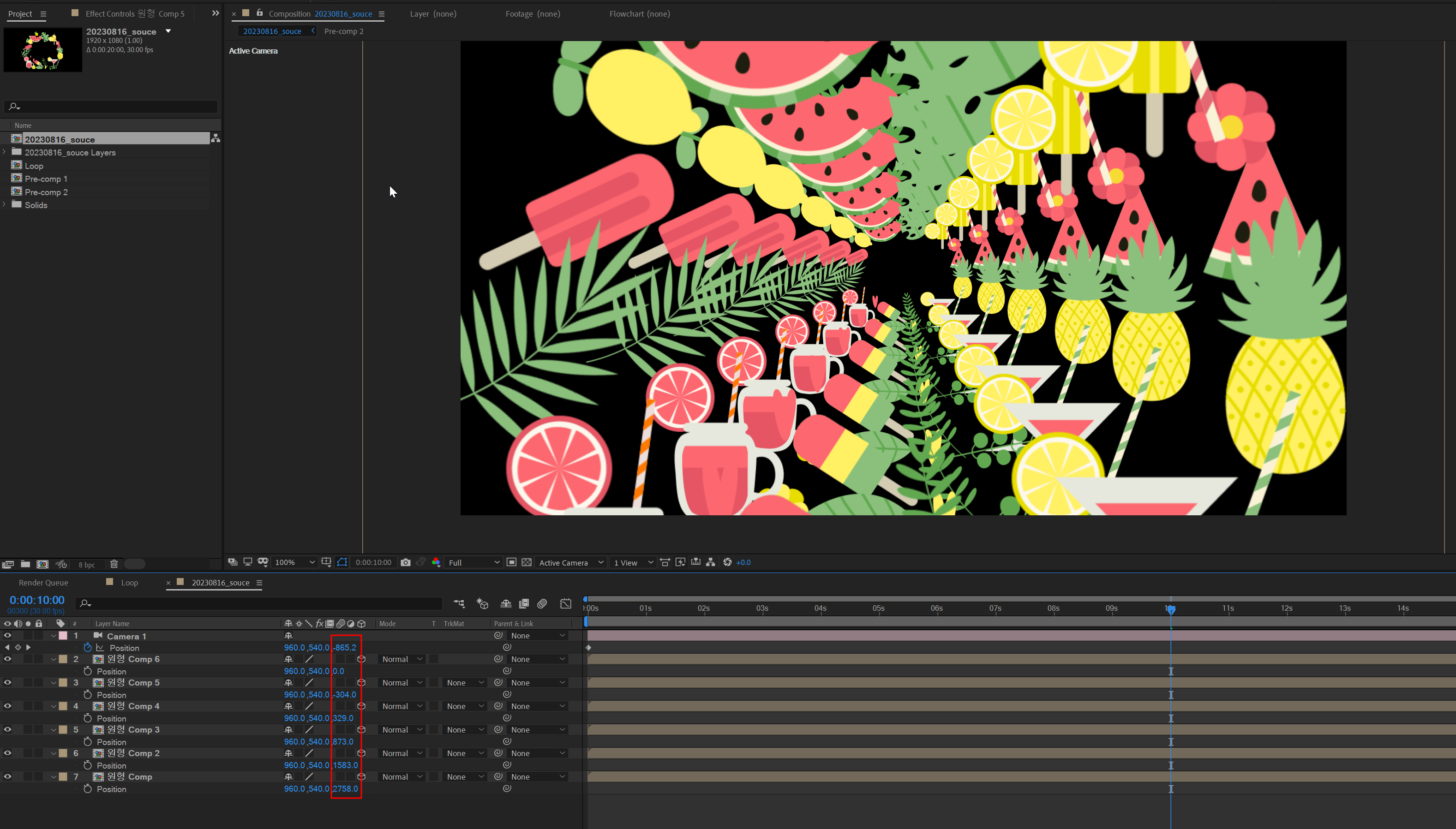Expand the Solids folder
Screen dimensions: 1456x829
pyautogui.click(x=5, y=204)
